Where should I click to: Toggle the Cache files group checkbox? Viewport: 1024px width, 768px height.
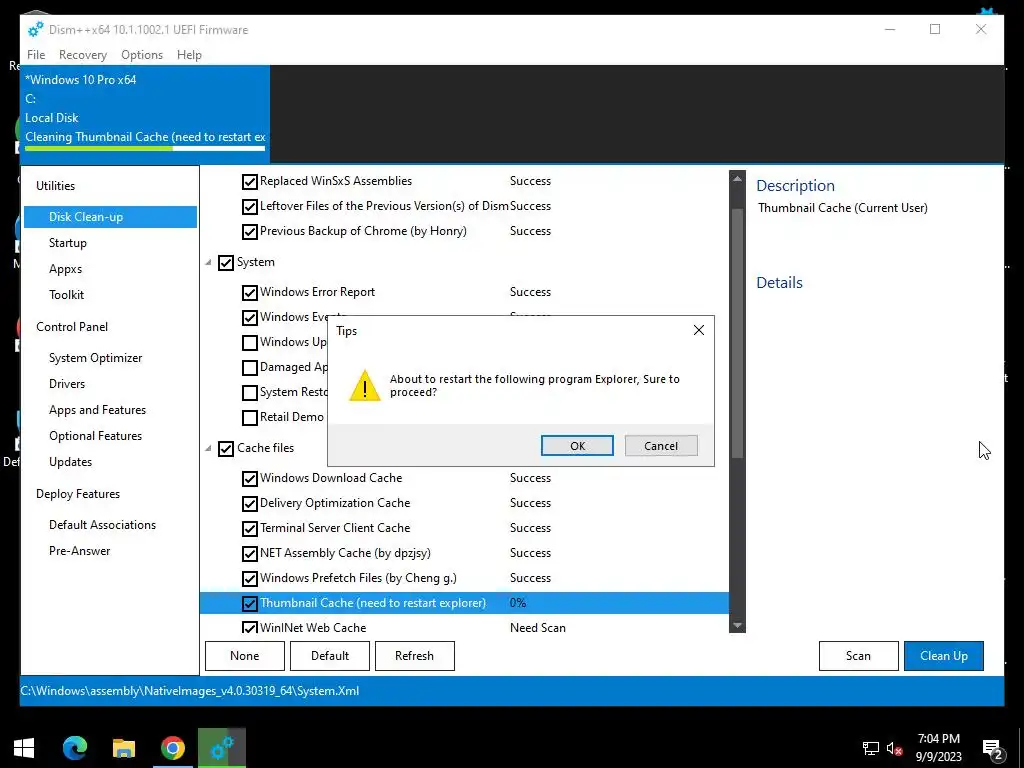click(x=226, y=449)
